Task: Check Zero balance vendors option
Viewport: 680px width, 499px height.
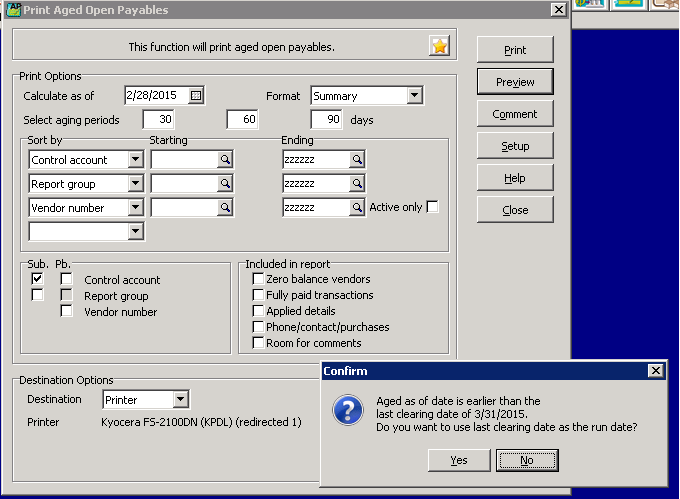Action: pos(258,279)
